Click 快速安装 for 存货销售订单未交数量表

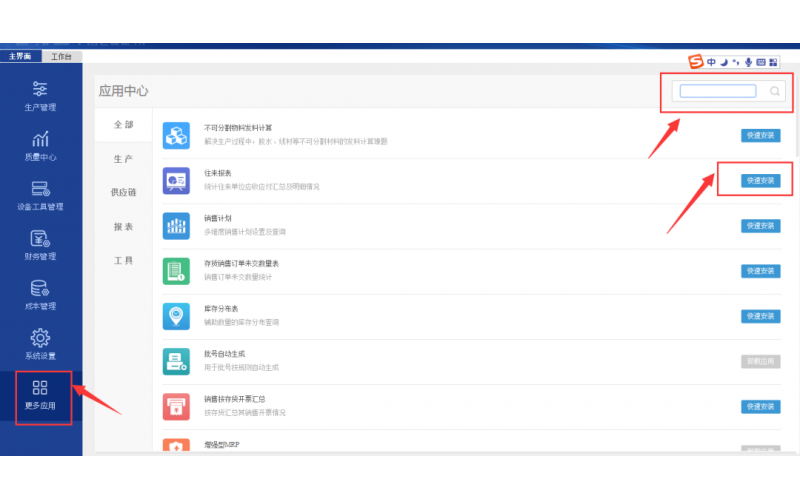760,271
